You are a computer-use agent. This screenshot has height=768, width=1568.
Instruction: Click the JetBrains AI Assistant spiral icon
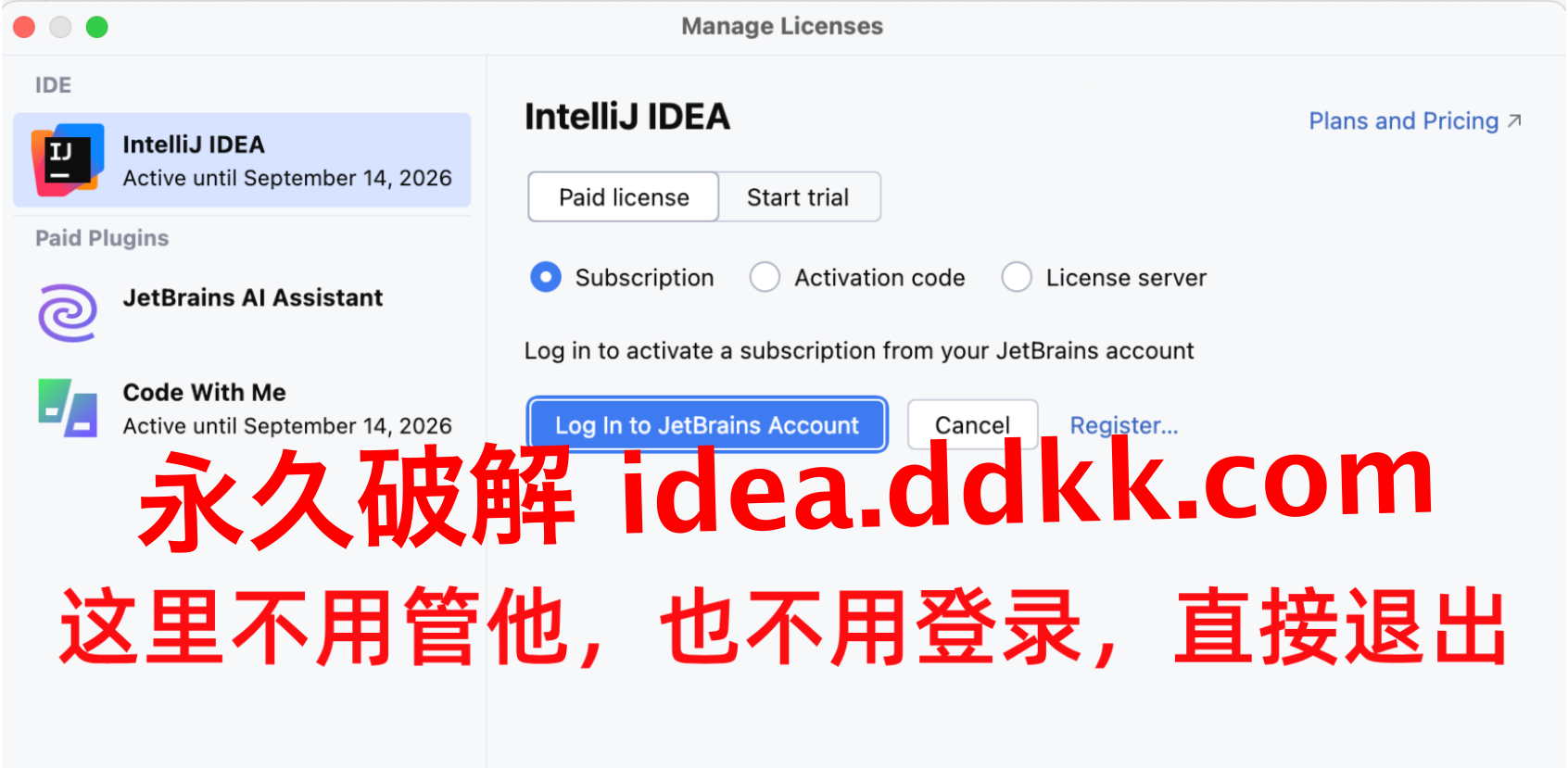[x=68, y=312]
